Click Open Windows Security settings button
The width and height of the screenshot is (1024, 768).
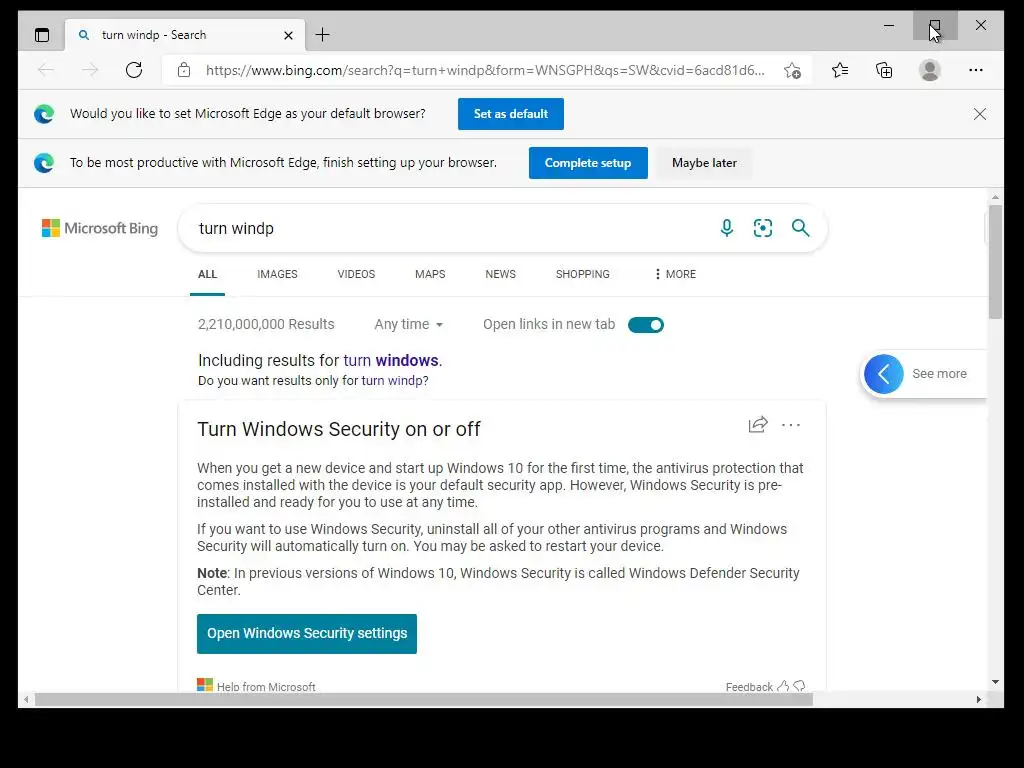point(307,633)
